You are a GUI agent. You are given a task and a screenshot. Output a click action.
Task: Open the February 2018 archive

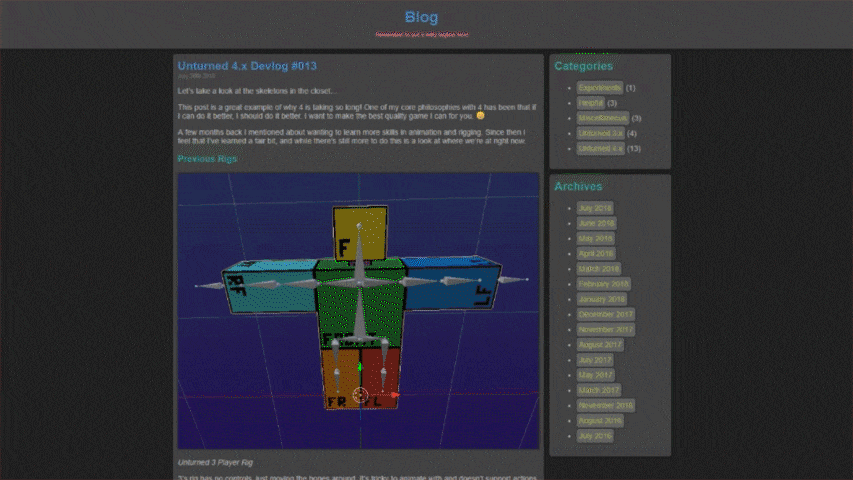point(603,284)
